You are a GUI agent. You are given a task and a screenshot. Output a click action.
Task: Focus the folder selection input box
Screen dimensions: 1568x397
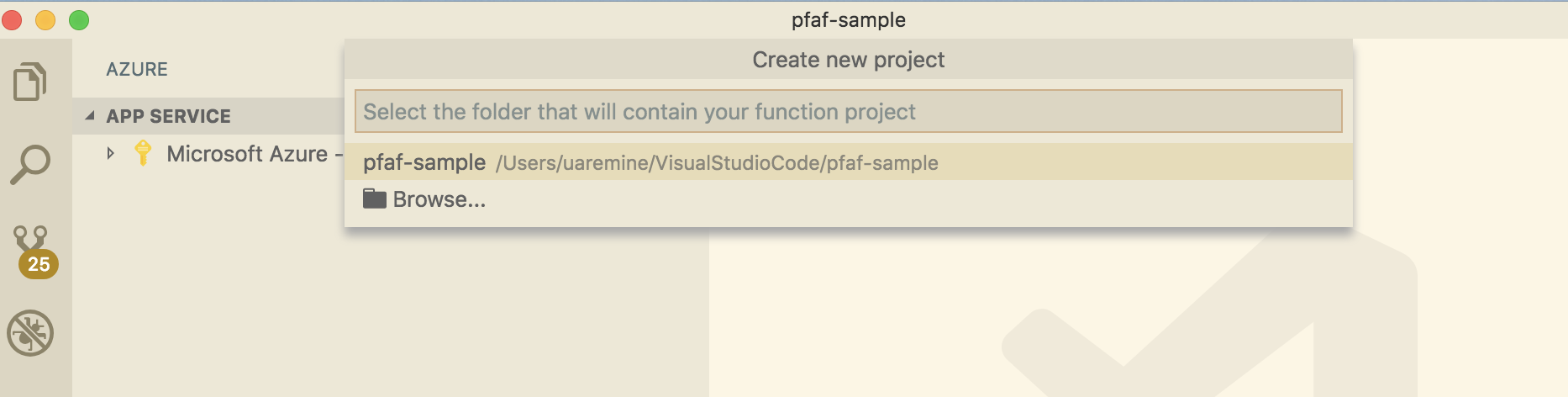point(847,112)
